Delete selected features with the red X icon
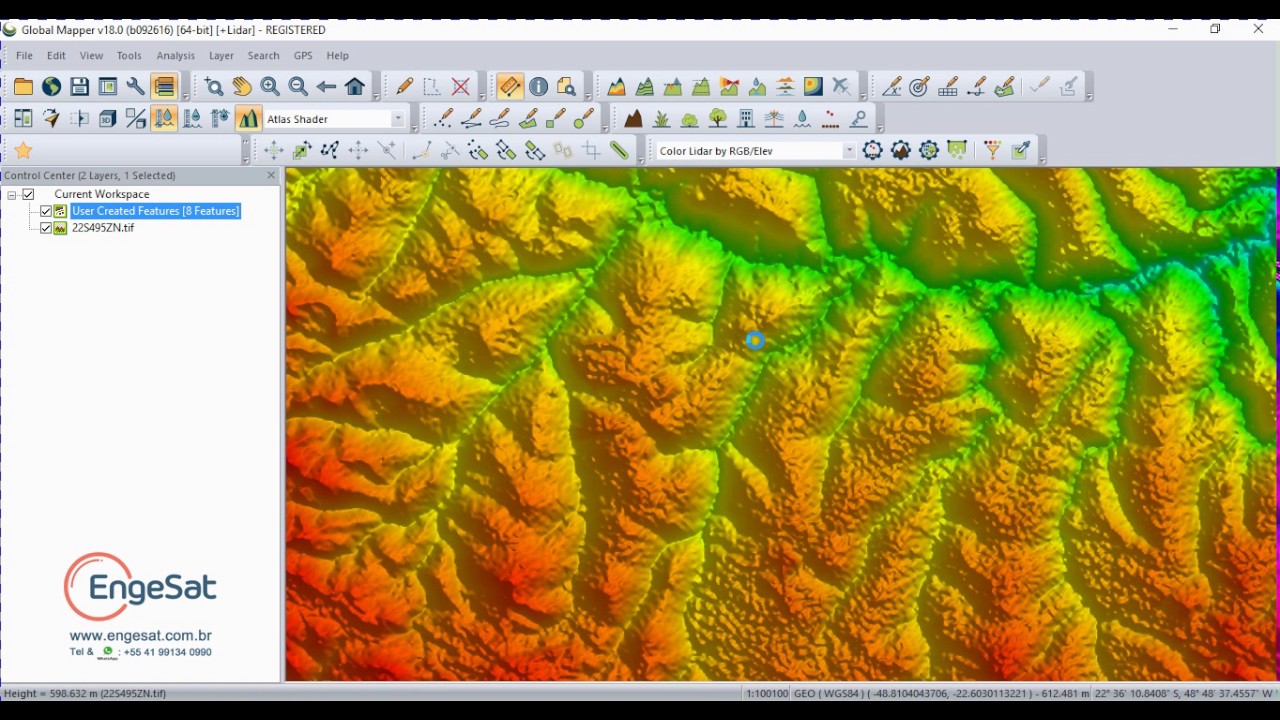This screenshot has height=720, width=1280. [460, 87]
